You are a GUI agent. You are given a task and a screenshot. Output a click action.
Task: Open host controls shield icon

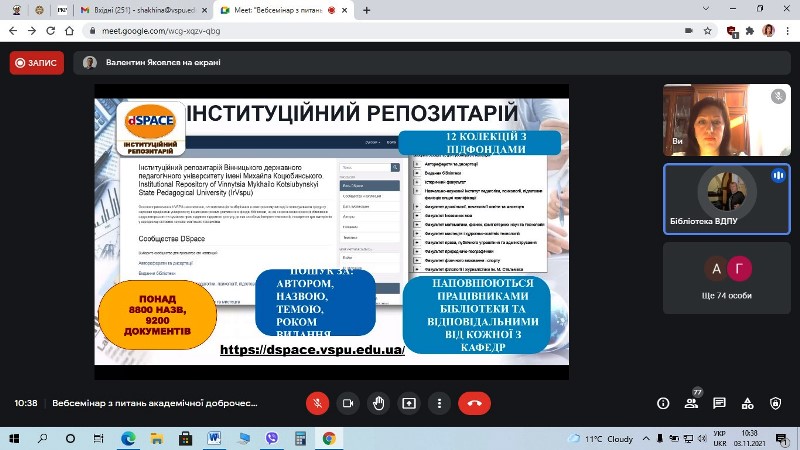pos(776,404)
